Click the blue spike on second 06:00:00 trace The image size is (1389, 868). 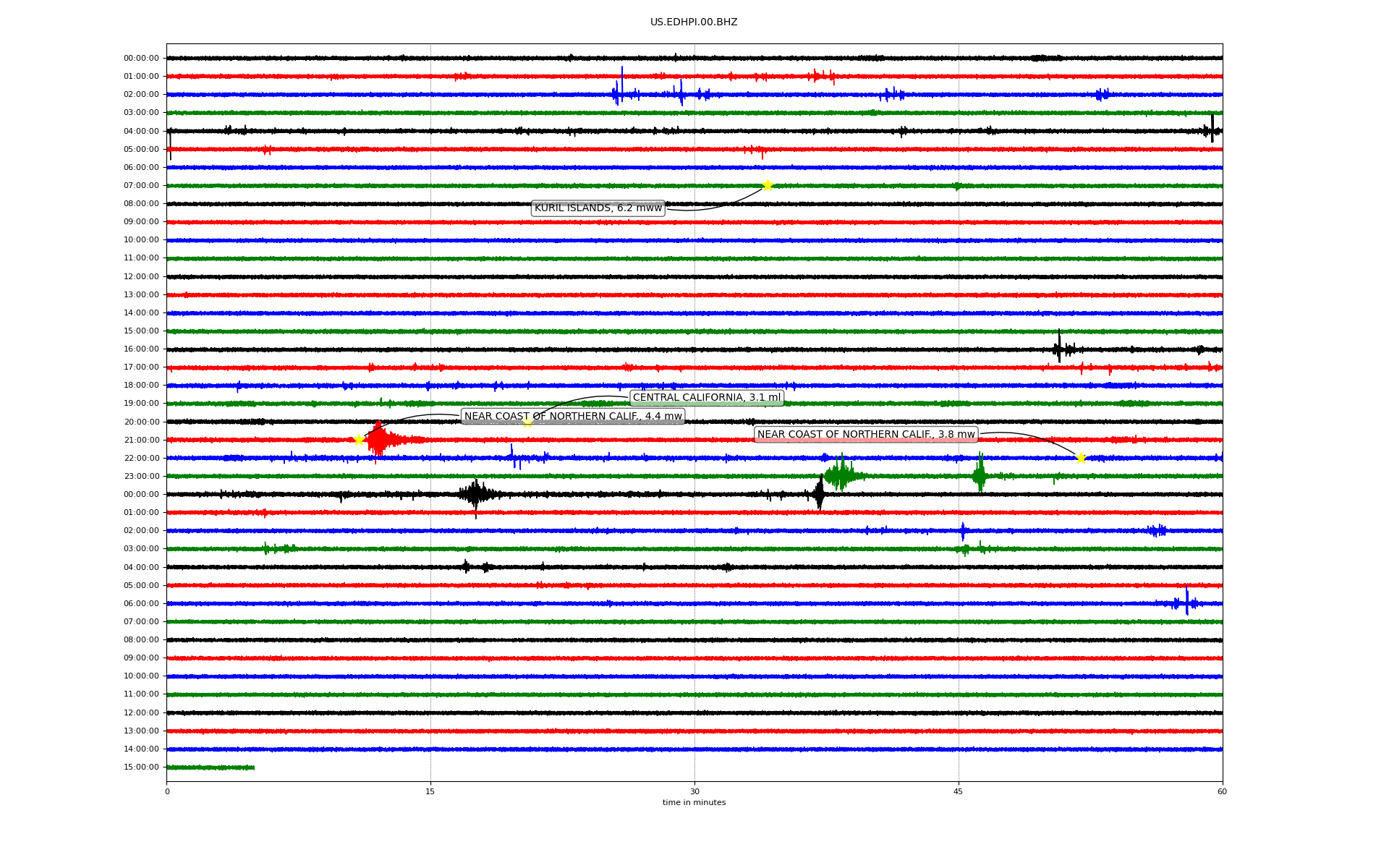(1186, 601)
